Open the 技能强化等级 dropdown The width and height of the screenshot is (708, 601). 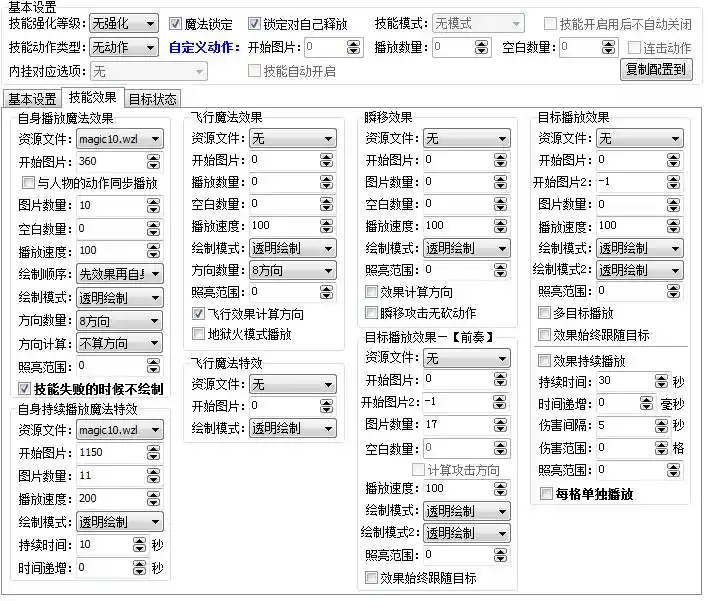tap(124, 23)
